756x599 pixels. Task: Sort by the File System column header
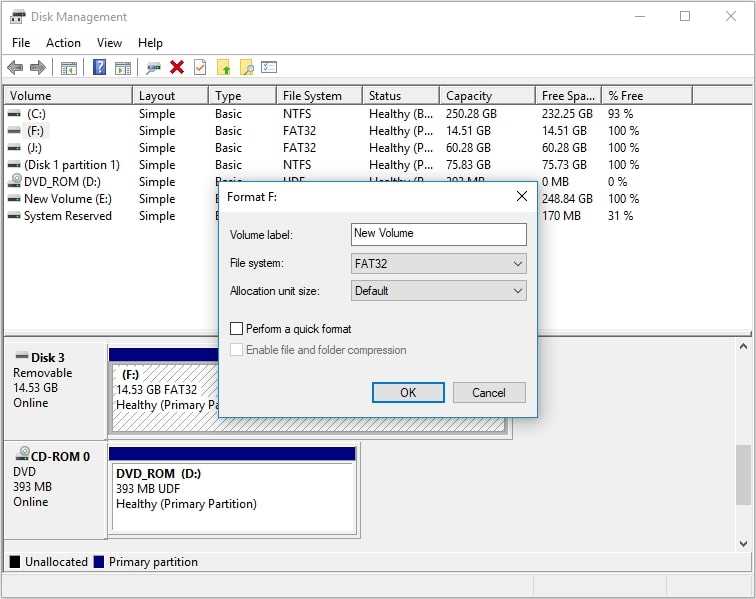(320, 95)
